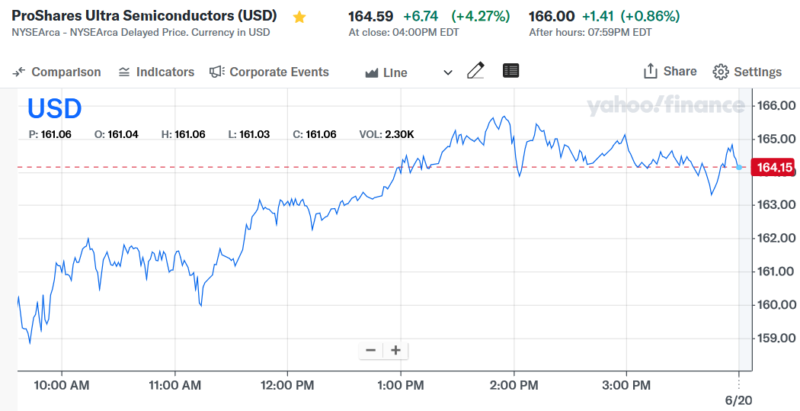
Task: Expand the chart type dropdown arrow
Action: (447, 72)
